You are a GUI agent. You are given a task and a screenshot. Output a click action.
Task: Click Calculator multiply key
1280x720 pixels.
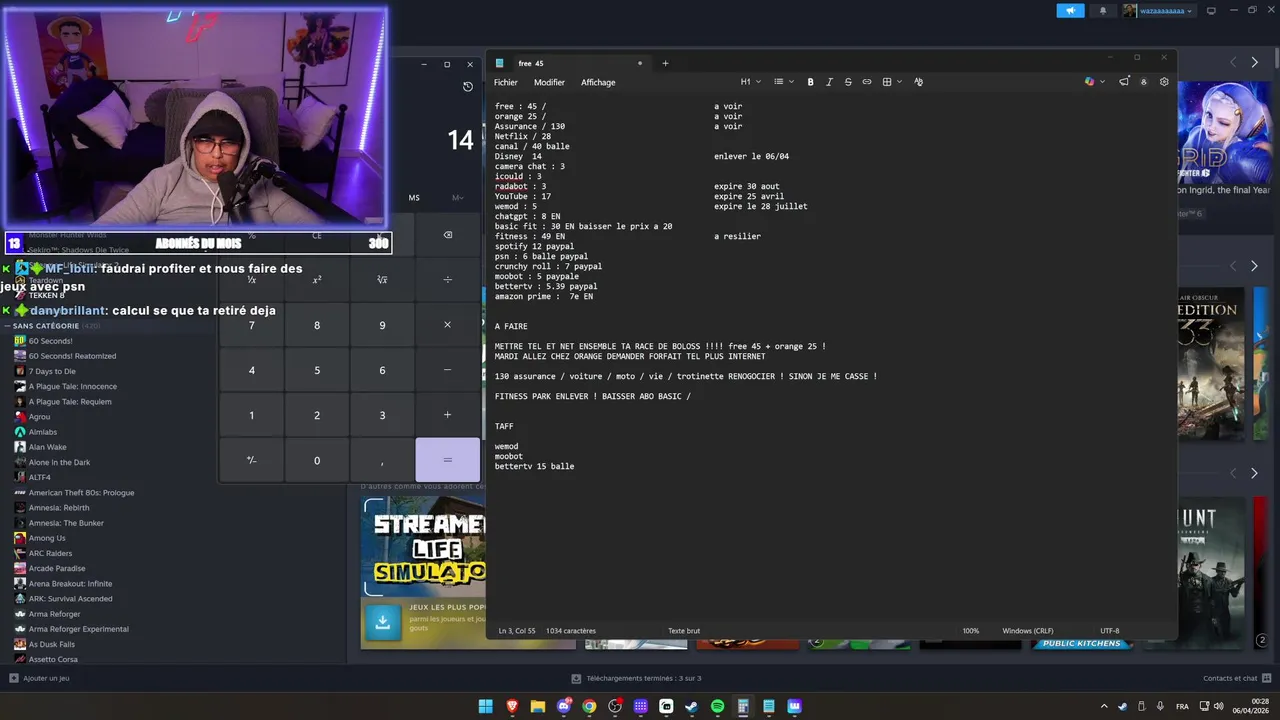pyautogui.click(x=447, y=325)
